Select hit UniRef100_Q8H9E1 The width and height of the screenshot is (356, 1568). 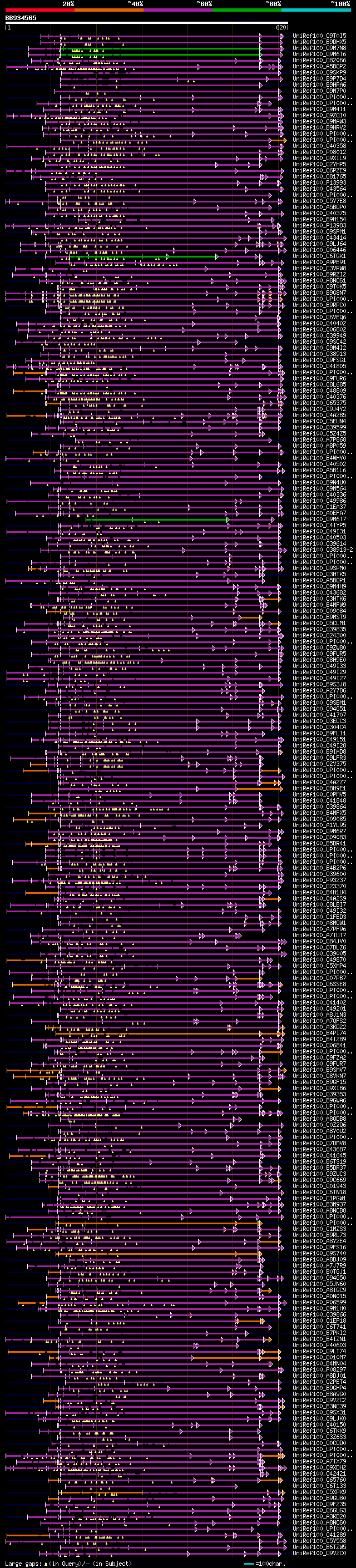pos(319,788)
